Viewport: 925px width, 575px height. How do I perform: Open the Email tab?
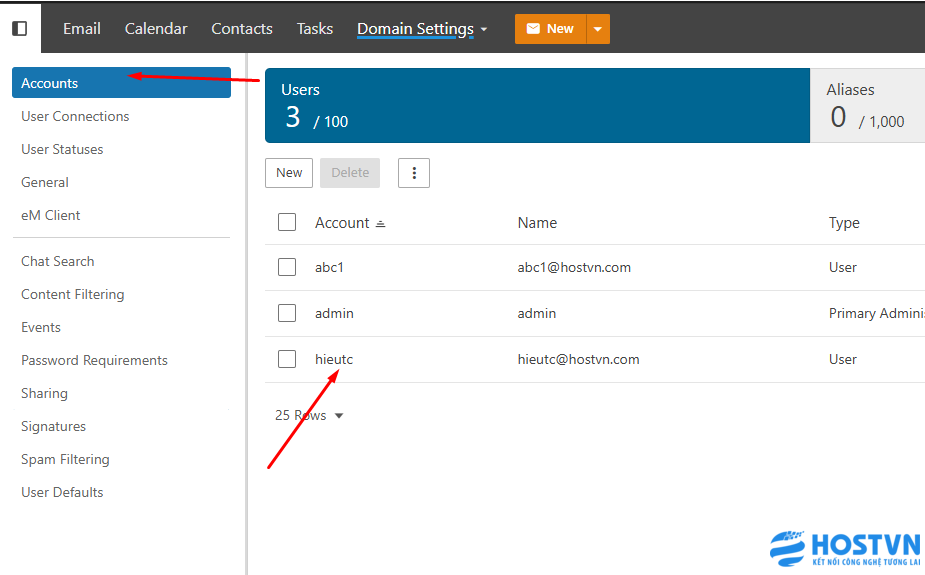pos(81,29)
